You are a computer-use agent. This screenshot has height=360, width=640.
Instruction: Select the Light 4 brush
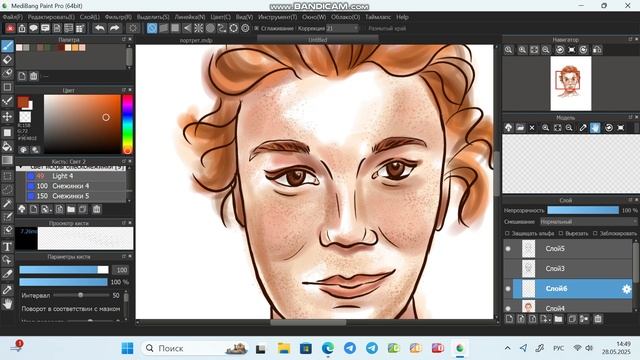pyautogui.click(x=76, y=176)
